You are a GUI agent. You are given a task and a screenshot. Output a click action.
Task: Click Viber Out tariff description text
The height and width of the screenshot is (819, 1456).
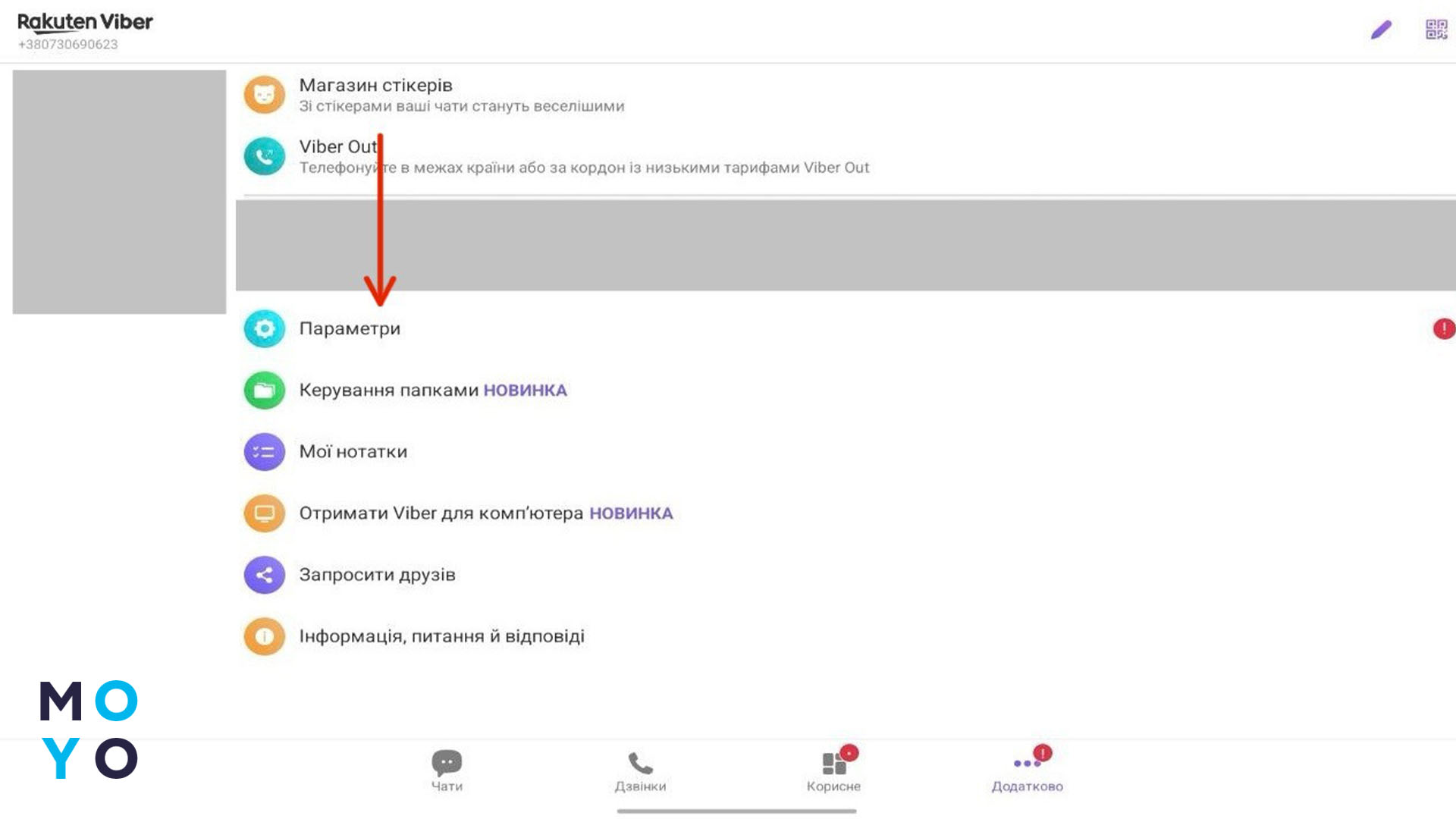[x=584, y=168]
